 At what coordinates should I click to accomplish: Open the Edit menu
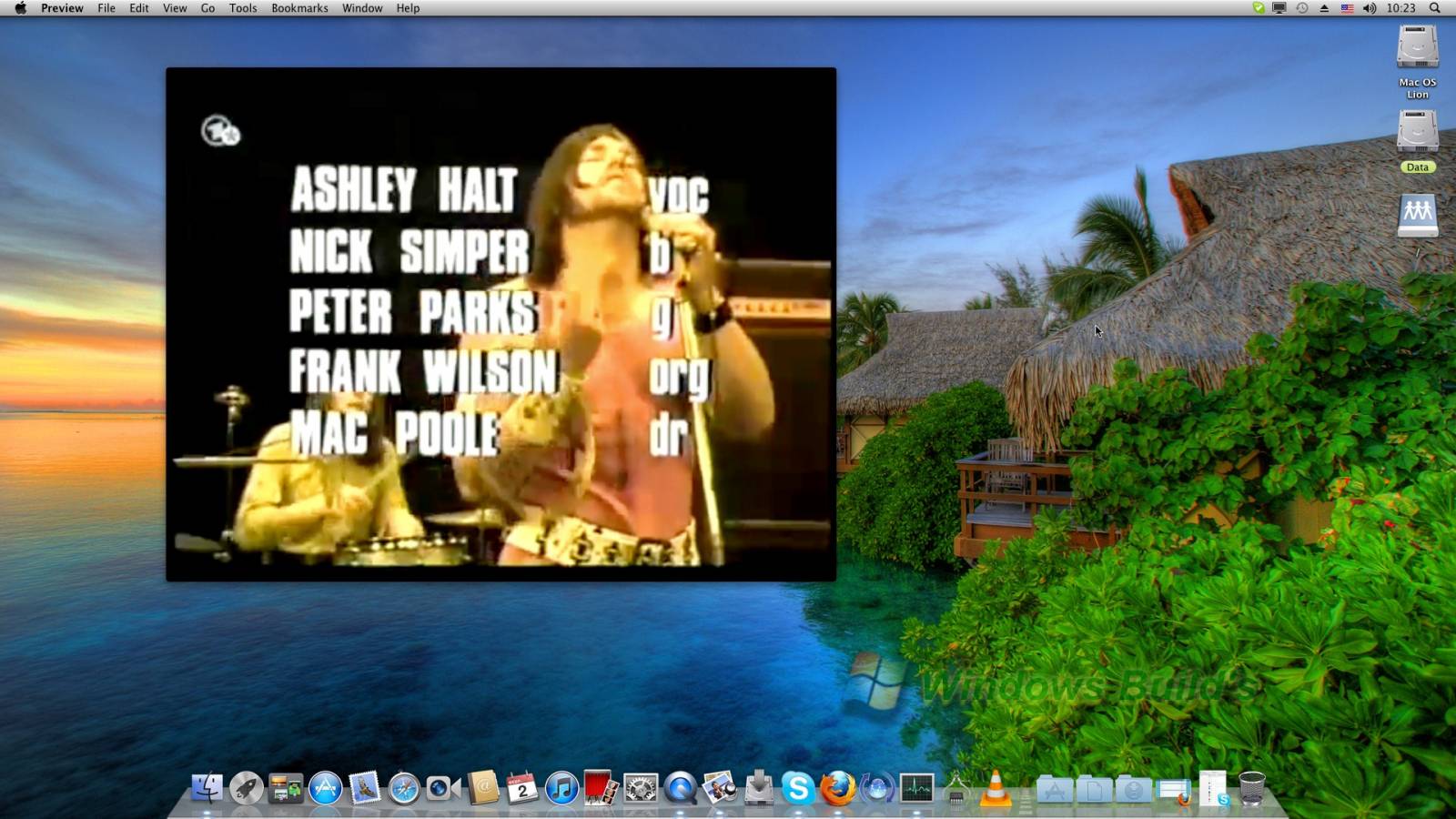point(139,8)
